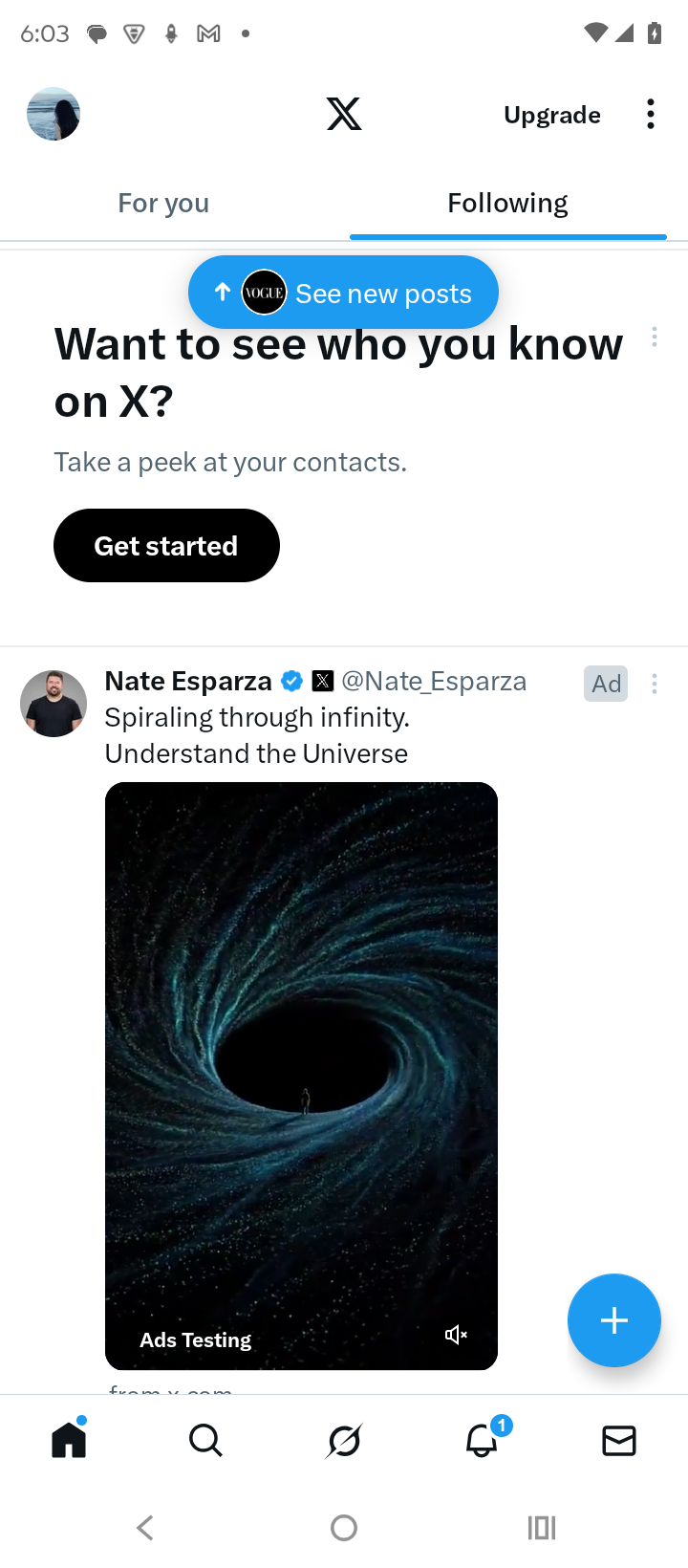Image resolution: width=688 pixels, height=1568 pixels.
Task: Open options menu for Nate Esparza's ad
Action: coord(655,684)
